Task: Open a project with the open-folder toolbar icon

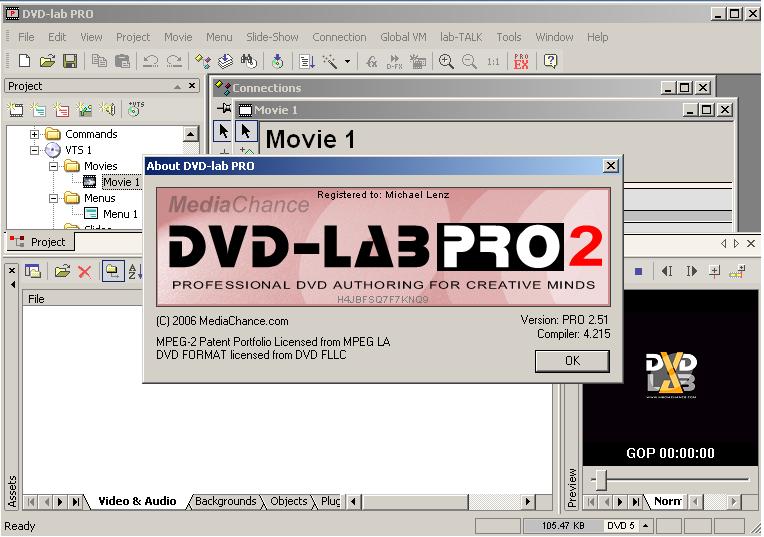Action: (47, 61)
